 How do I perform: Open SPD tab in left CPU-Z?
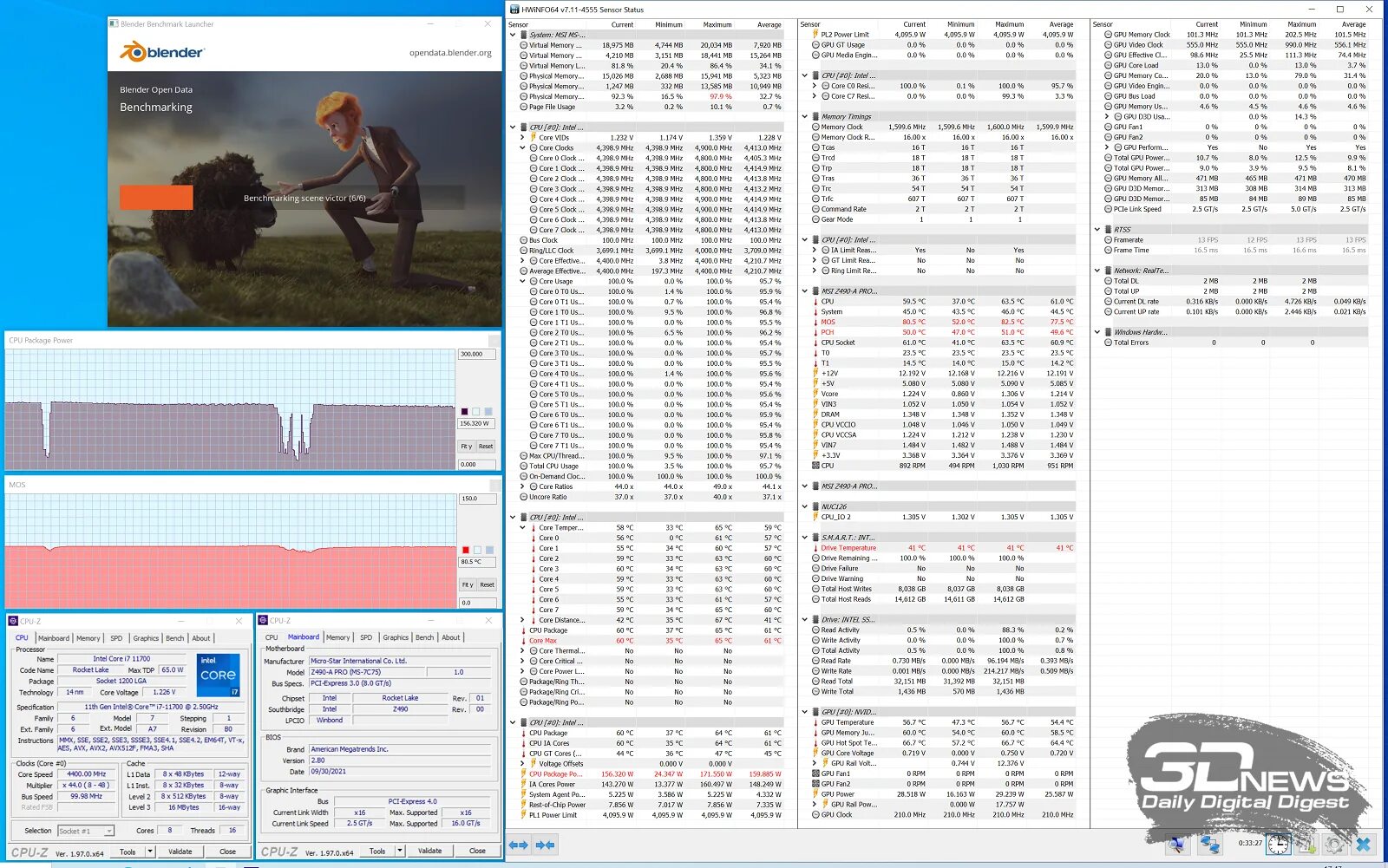click(116, 638)
